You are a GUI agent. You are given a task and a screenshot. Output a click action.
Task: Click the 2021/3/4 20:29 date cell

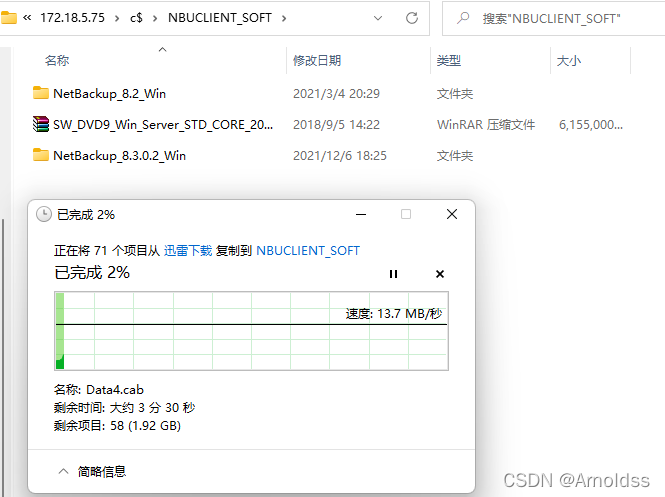coord(336,94)
